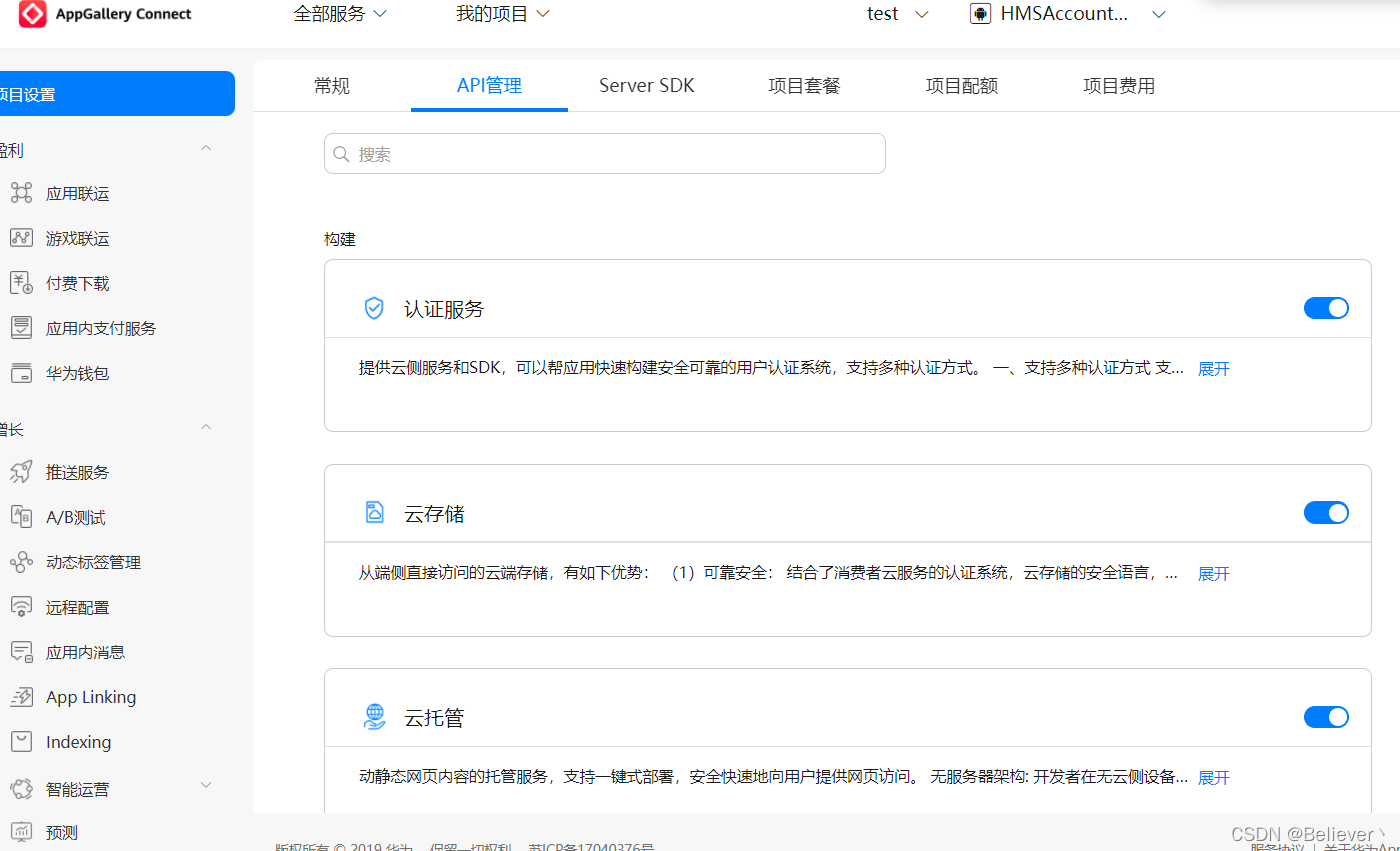1400x851 pixels.
Task: Click the 远程配置 sidebar icon
Action: click(21, 607)
